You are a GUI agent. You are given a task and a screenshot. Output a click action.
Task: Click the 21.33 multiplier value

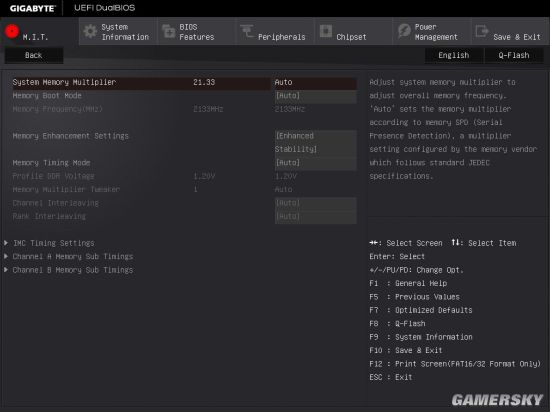coord(204,82)
